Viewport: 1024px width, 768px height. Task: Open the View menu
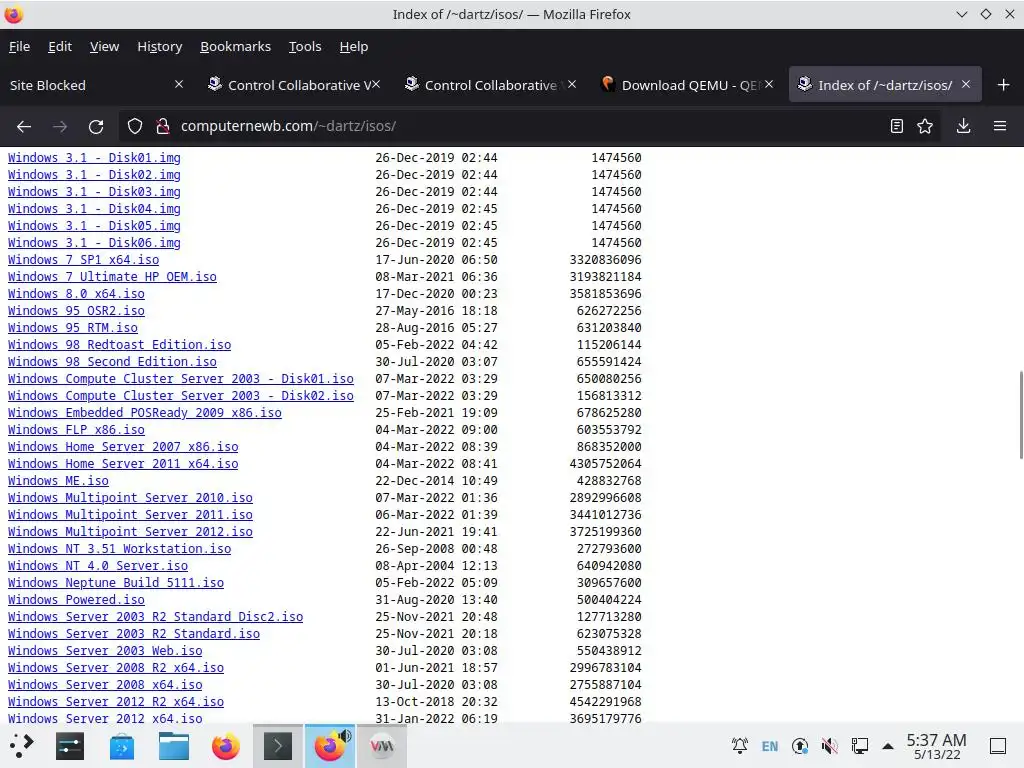coord(104,46)
